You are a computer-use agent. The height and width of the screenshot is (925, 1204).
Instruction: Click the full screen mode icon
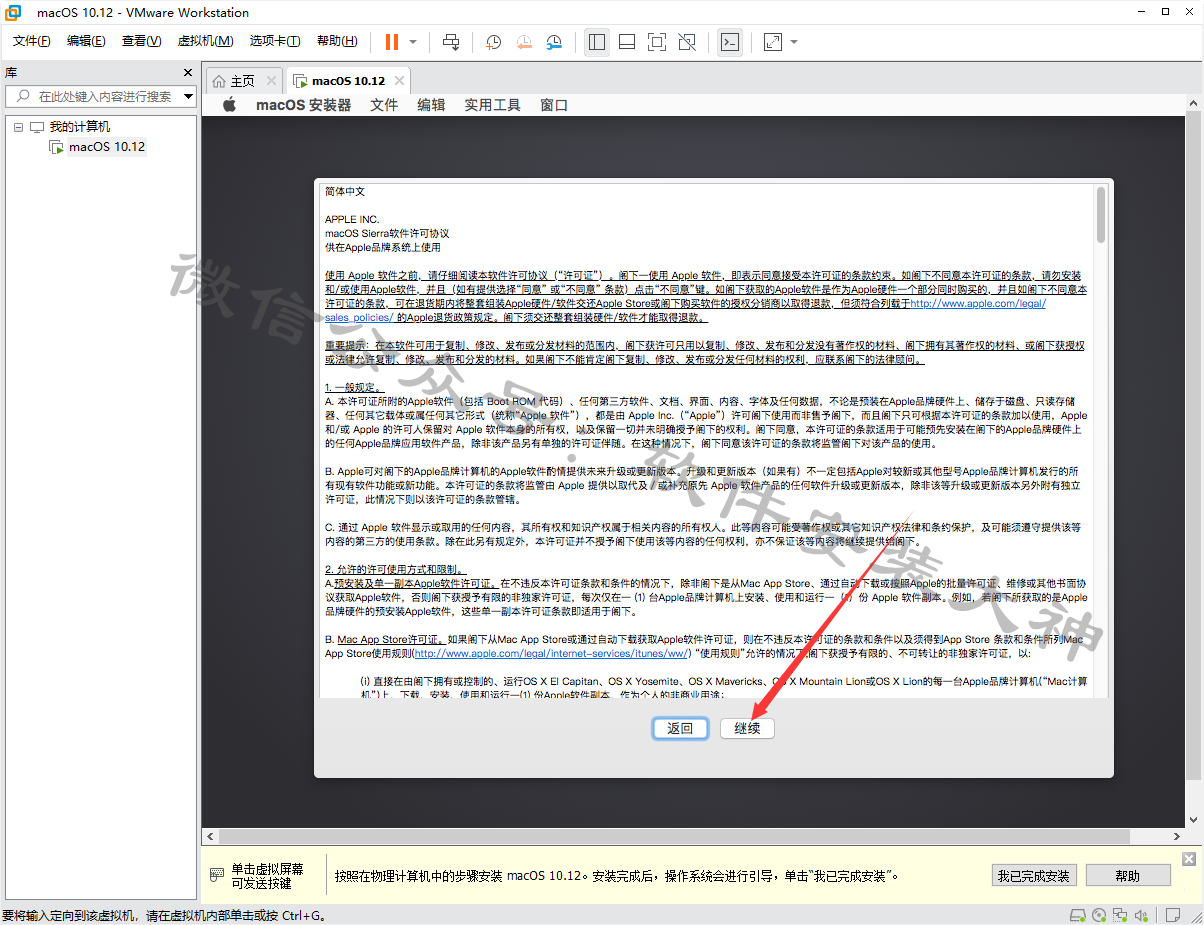[x=657, y=42]
